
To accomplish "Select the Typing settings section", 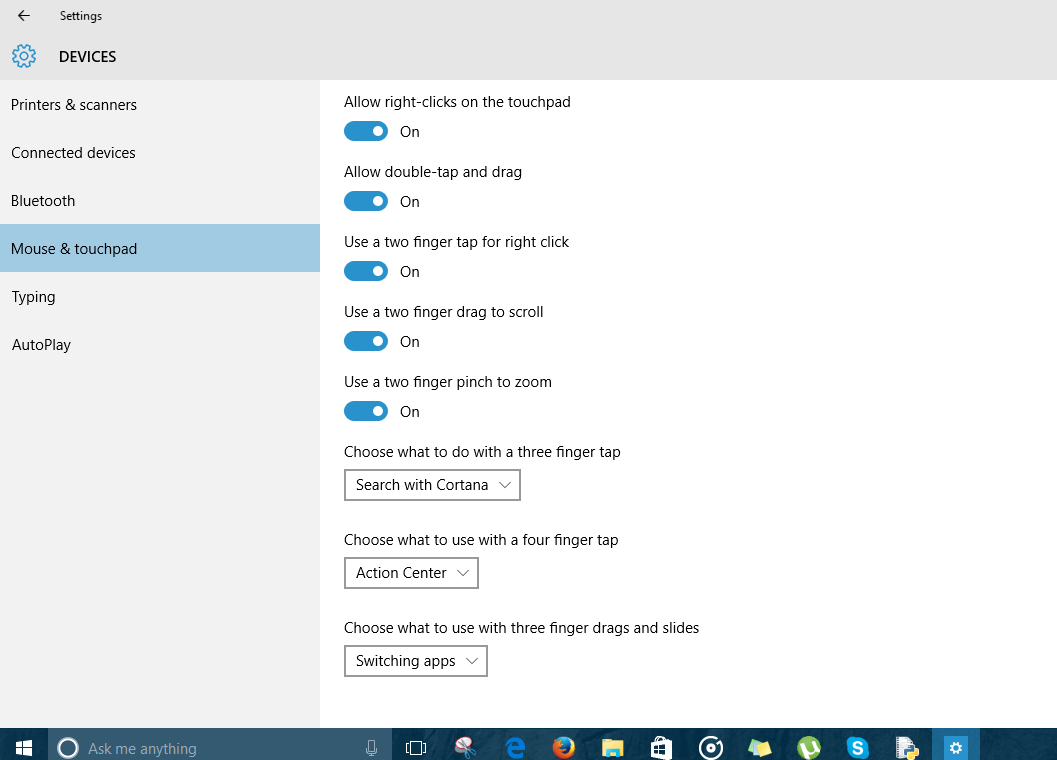I will [33, 296].
